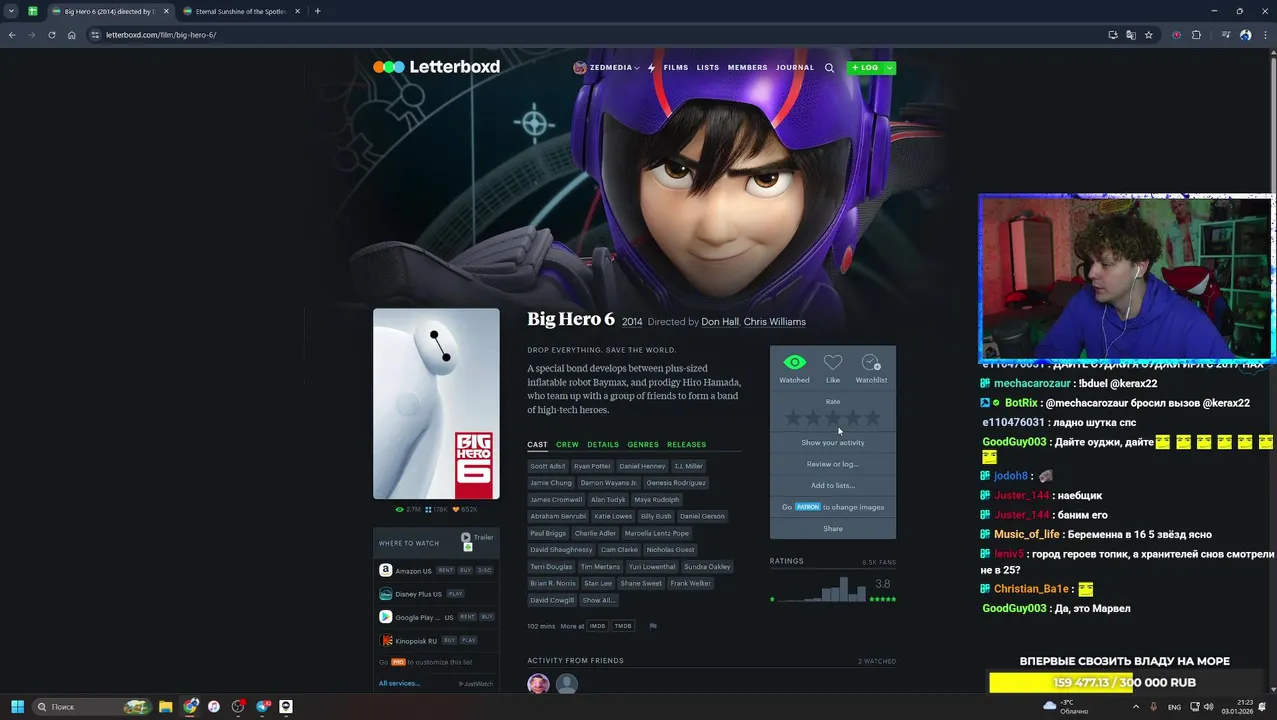
Task: Click Disney Plus PLAY button
Action: click(455, 594)
